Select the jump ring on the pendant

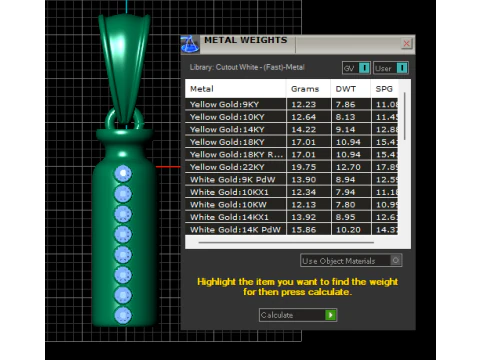click(140, 118)
